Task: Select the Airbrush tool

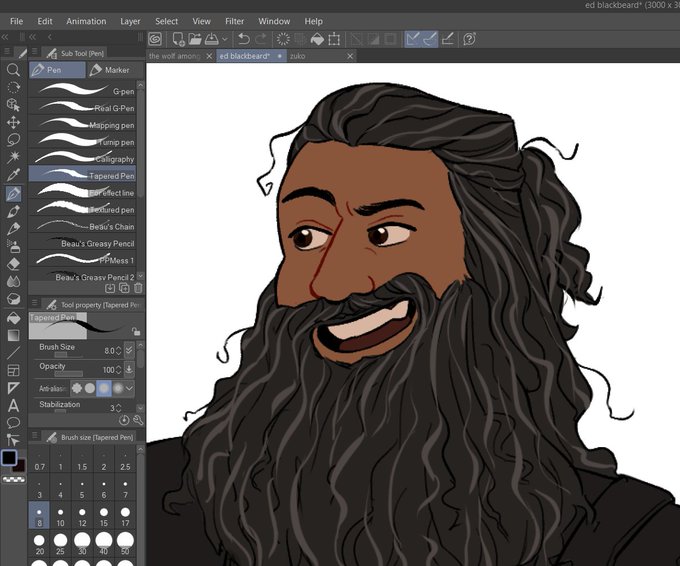Action: (x=13, y=246)
